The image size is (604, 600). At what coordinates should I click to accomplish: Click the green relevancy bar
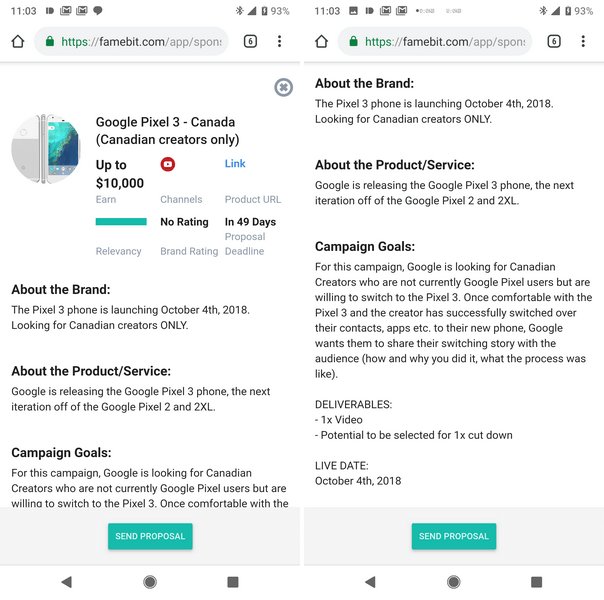(121, 222)
